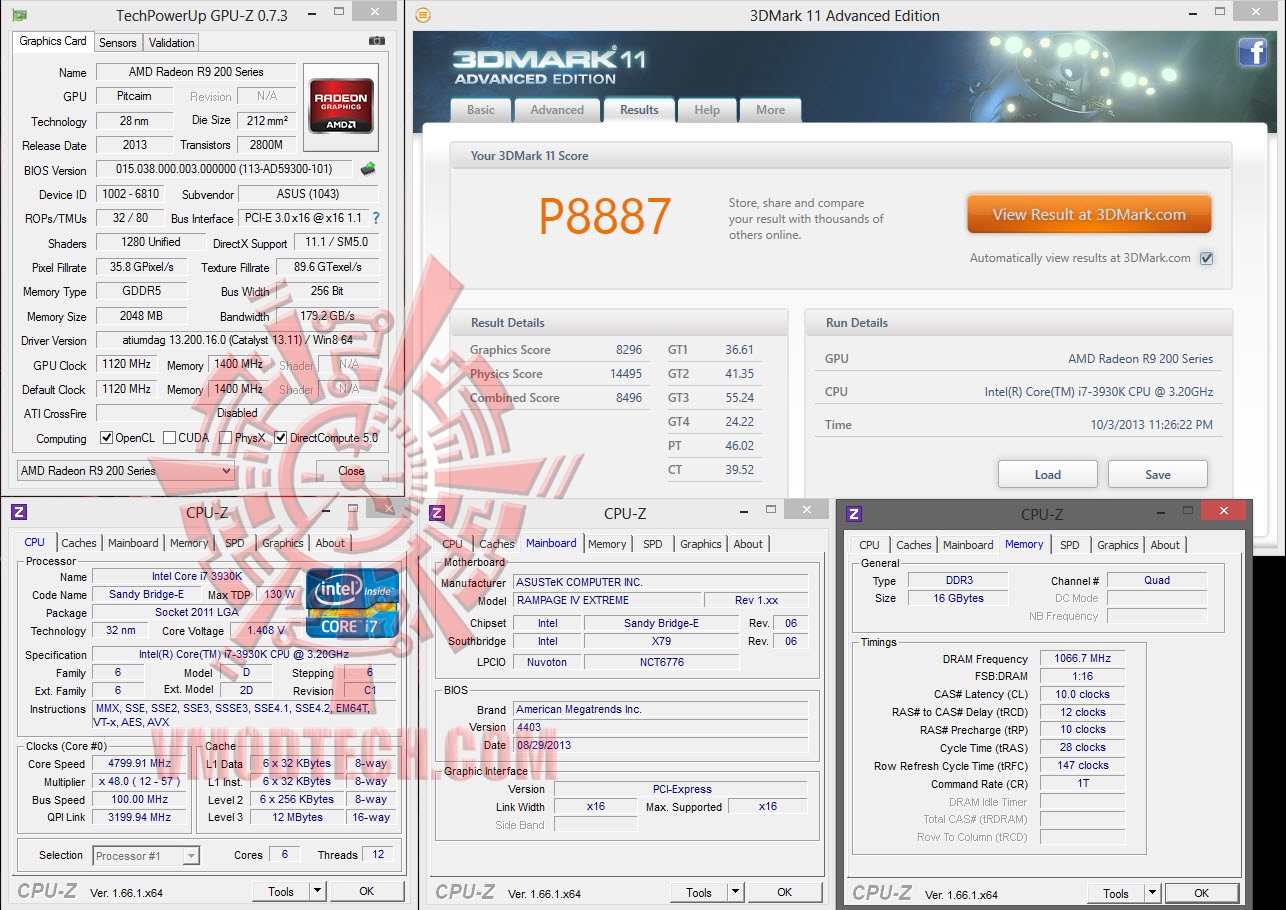Select Caches tab in CPU-Z CPU window
Viewport: 1286px width, 910px height.
(79, 543)
